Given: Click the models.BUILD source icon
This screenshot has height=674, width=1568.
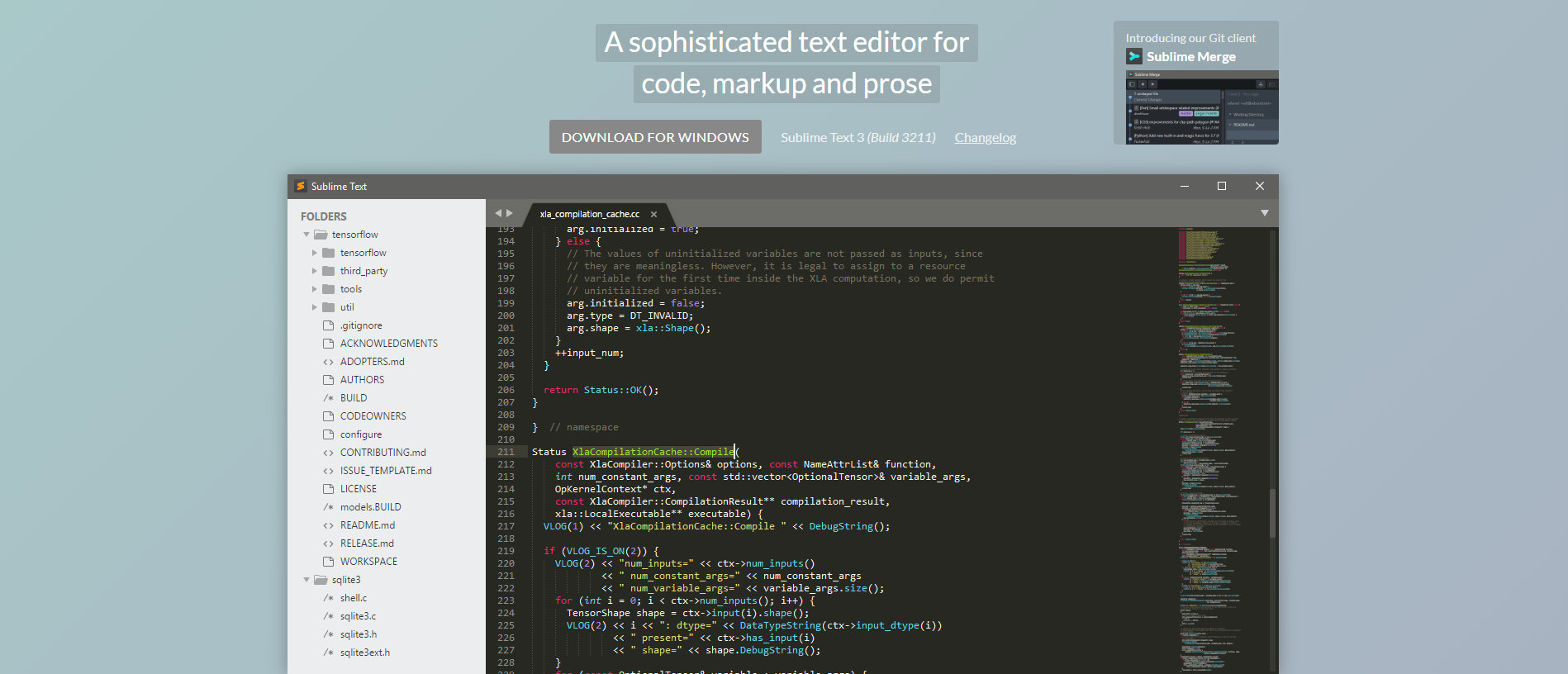Looking at the screenshot, I should (328, 507).
